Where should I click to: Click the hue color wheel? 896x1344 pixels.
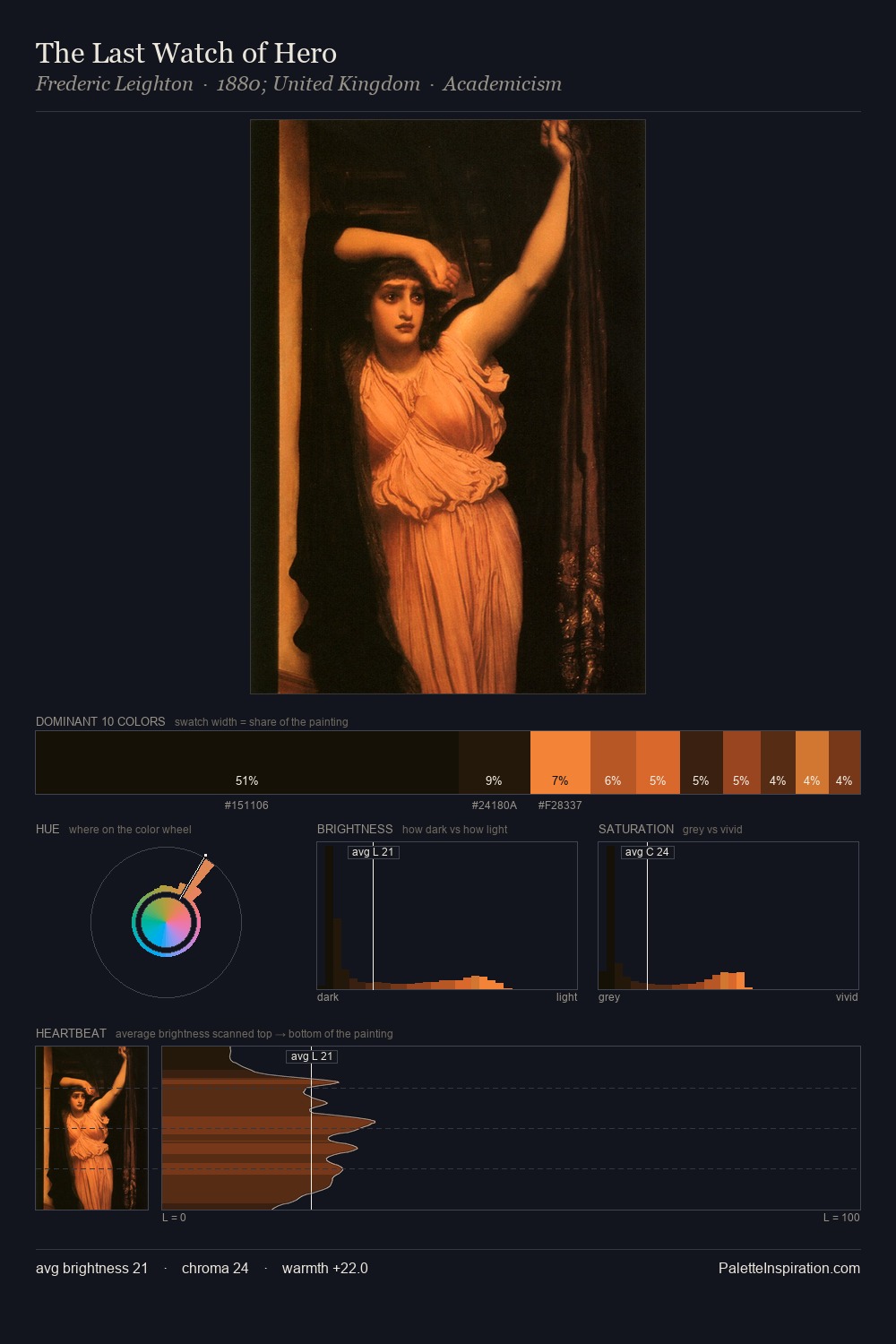[x=166, y=922]
